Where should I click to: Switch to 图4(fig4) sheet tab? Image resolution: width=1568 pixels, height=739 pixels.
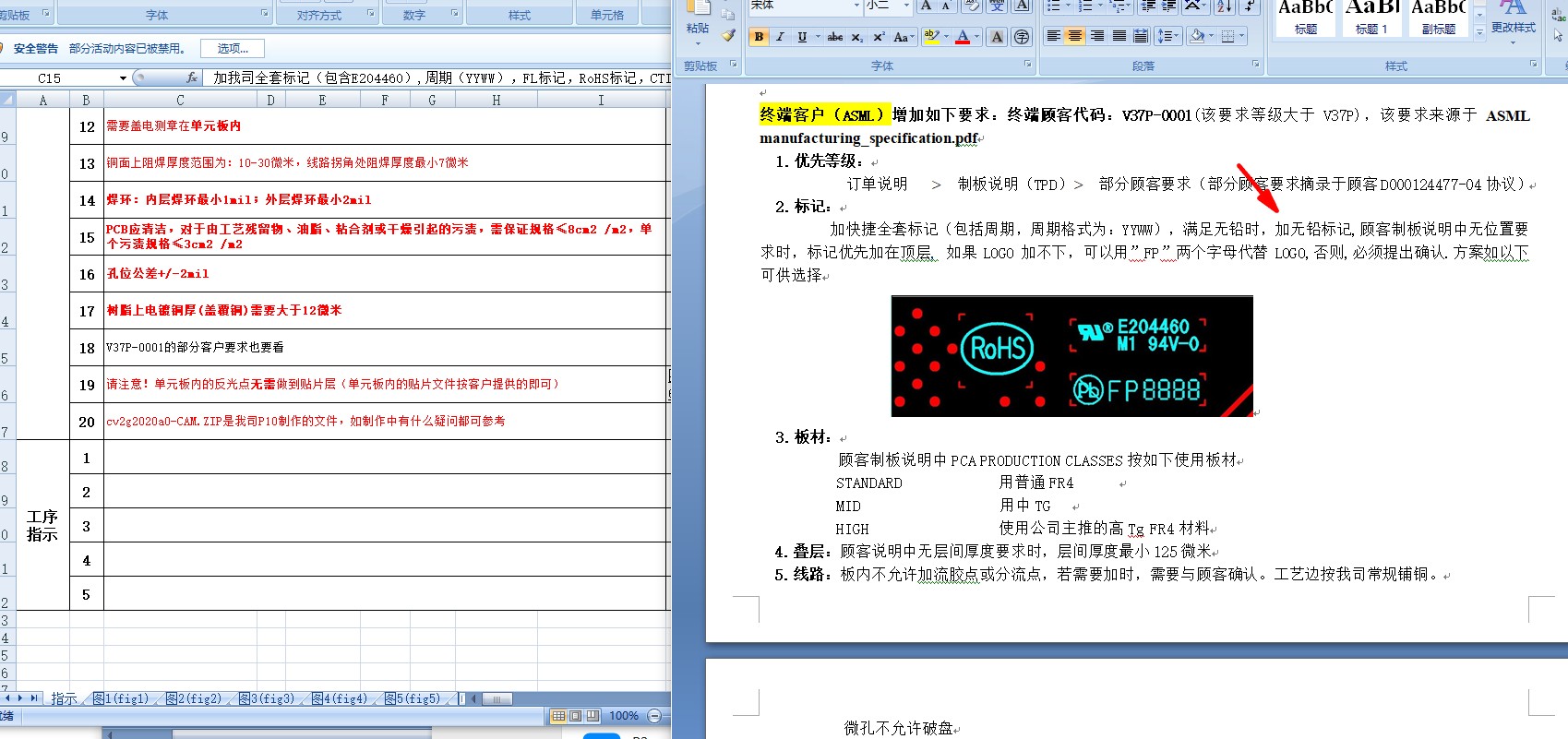tap(340, 698)
